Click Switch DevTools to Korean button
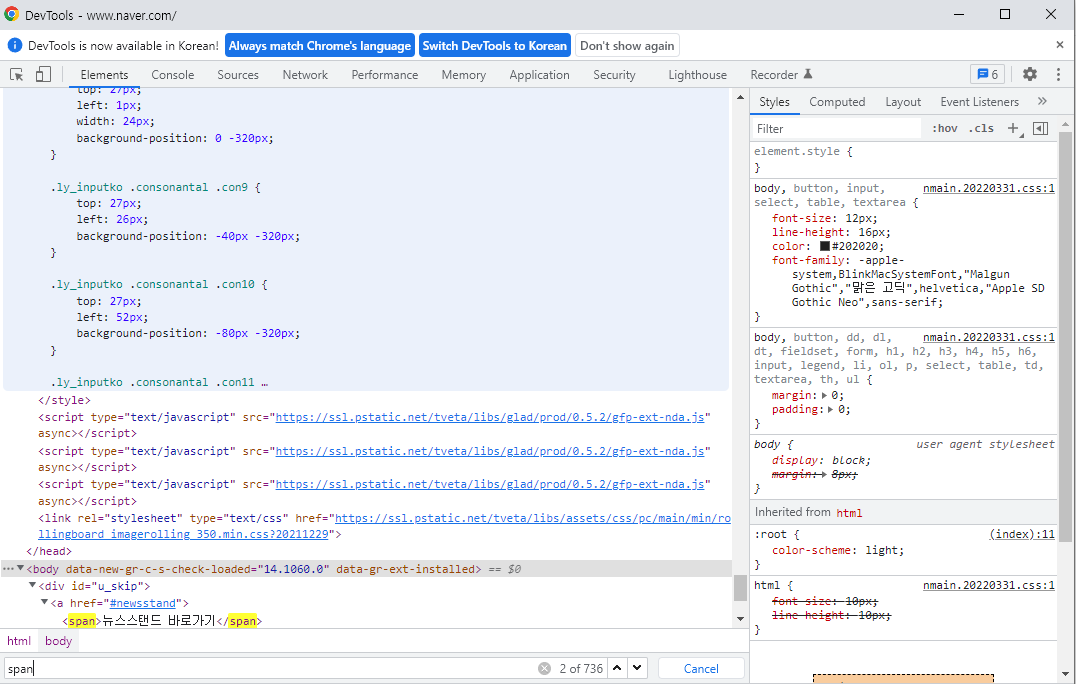 point(494,46)
